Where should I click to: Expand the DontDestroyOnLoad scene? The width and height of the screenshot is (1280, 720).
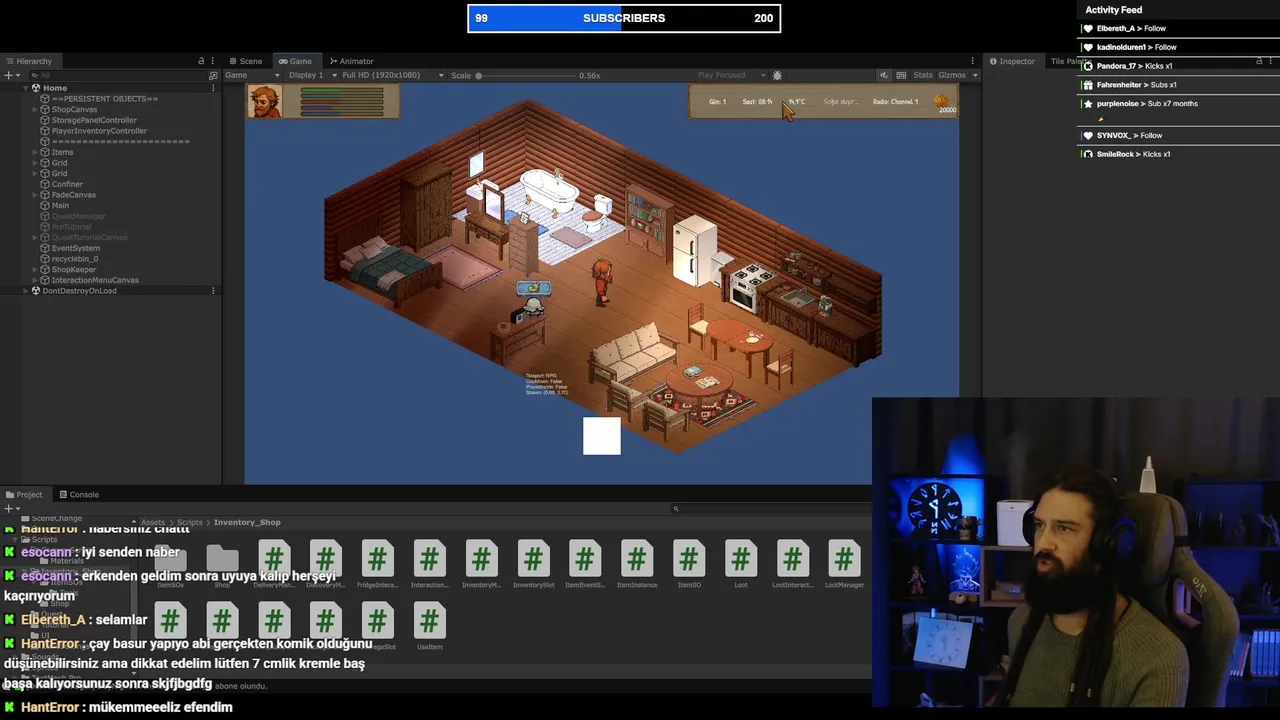(x=25, y=291)
